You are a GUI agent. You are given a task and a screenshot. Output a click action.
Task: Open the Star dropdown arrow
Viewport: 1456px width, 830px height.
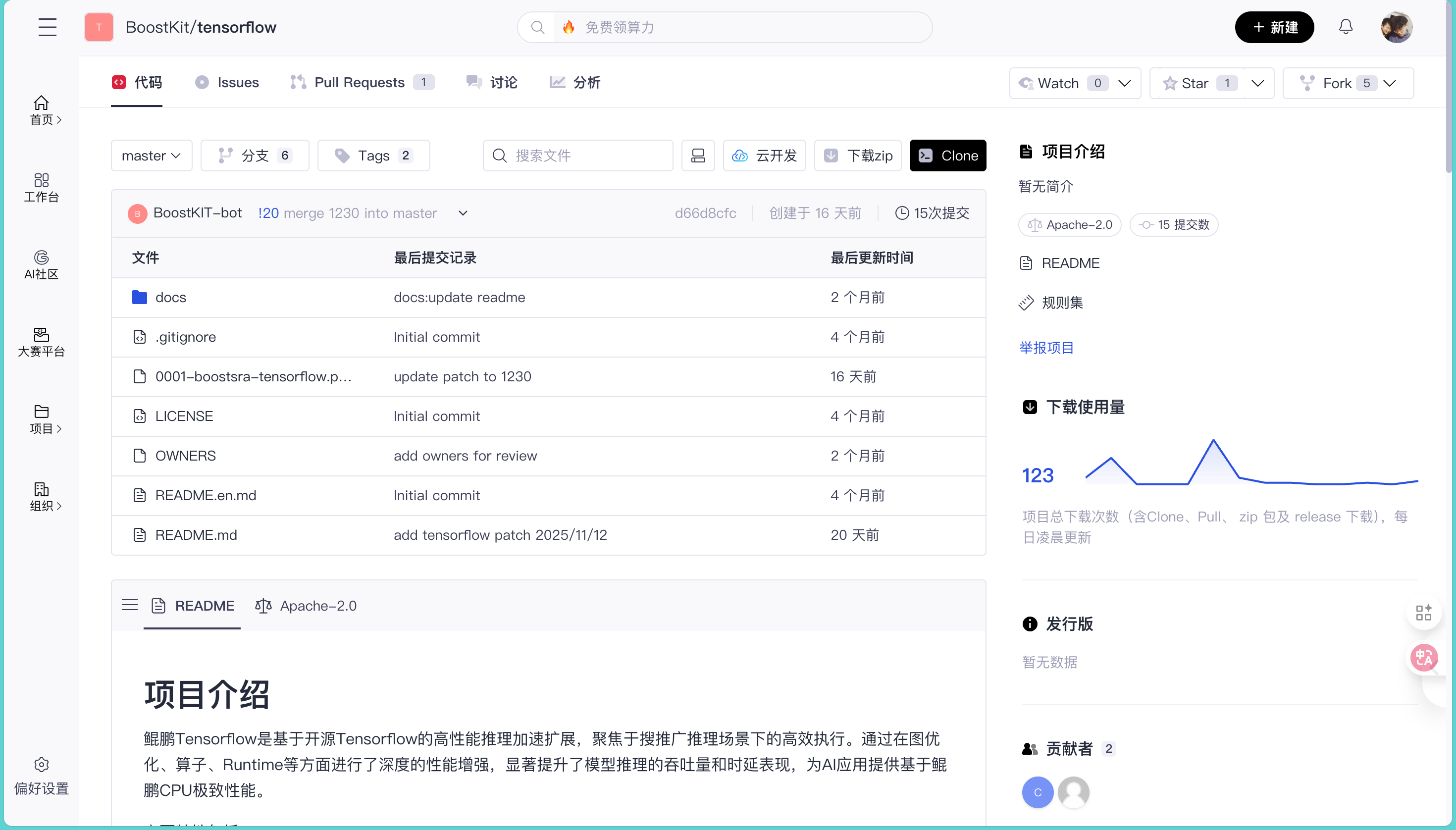[1257, 83]
